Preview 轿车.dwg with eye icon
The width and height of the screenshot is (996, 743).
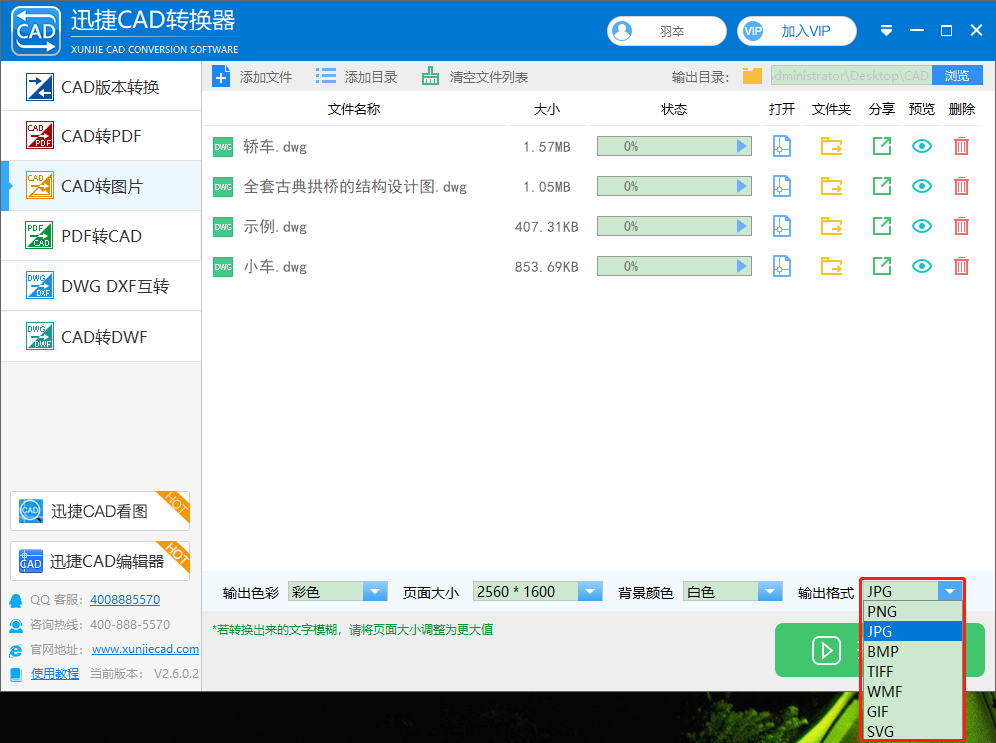(x=922, y=147)
